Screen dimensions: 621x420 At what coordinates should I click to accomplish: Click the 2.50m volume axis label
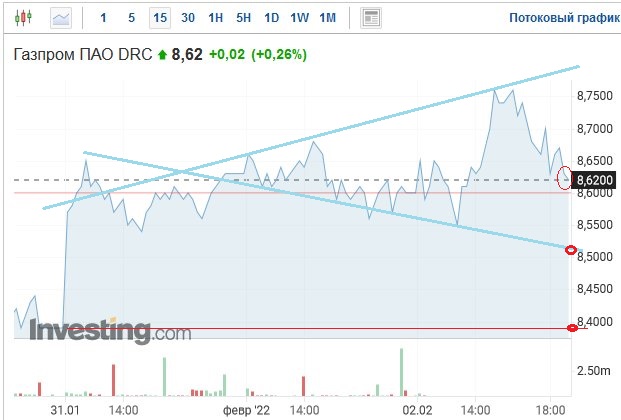pos(594,371)
